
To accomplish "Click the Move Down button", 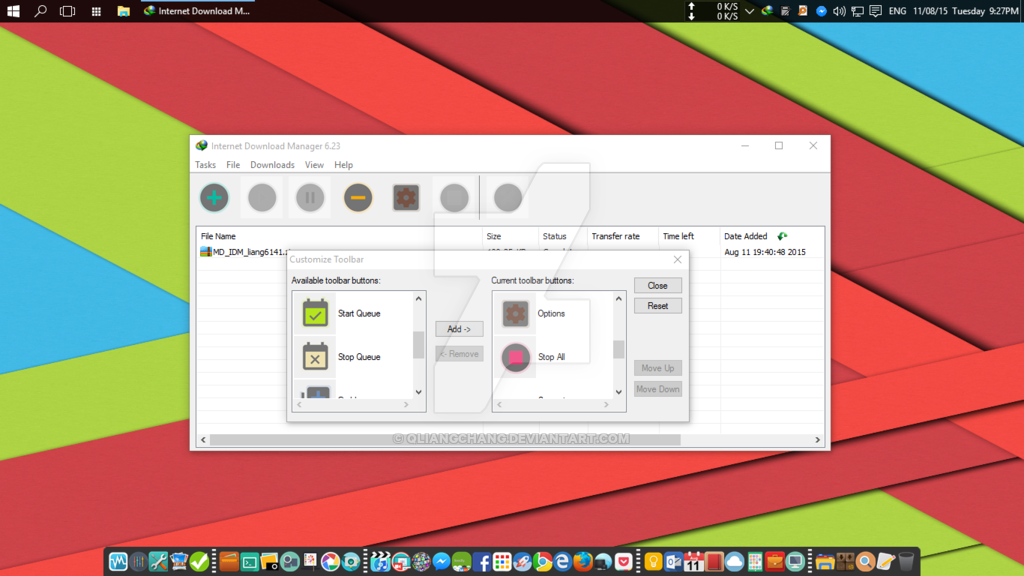I will [x=658, y=389].
